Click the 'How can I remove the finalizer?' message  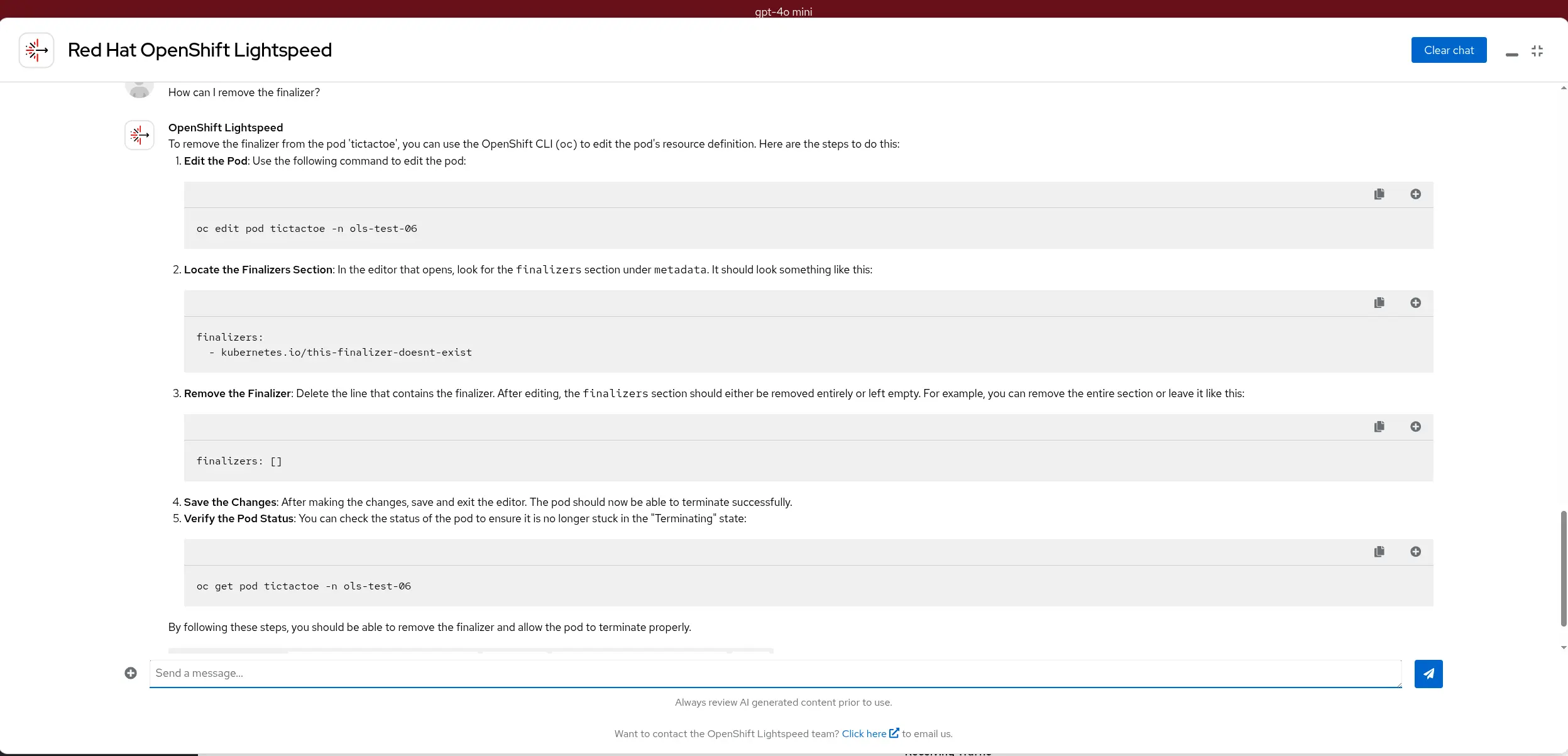coord(244,92)
